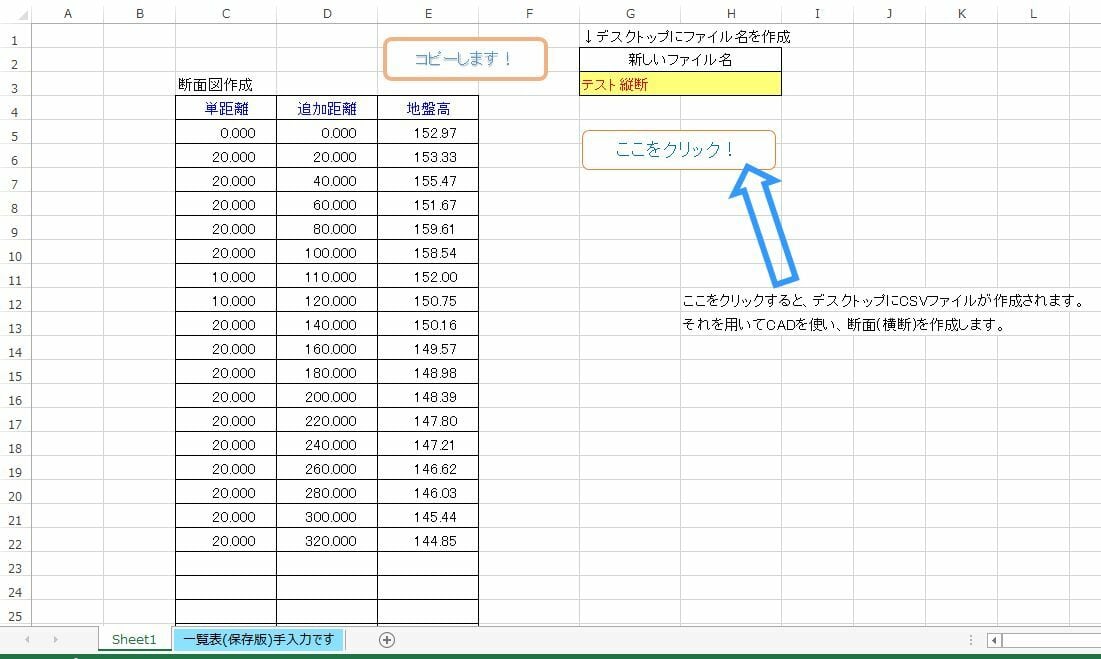Screen dimensions: 1101x659
Task: Select the 150.75 ground height cell
Action: [428, 300]
